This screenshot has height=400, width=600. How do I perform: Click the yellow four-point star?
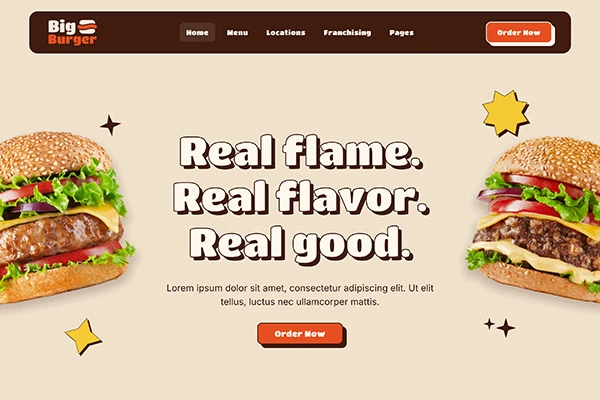pos(83,336)
